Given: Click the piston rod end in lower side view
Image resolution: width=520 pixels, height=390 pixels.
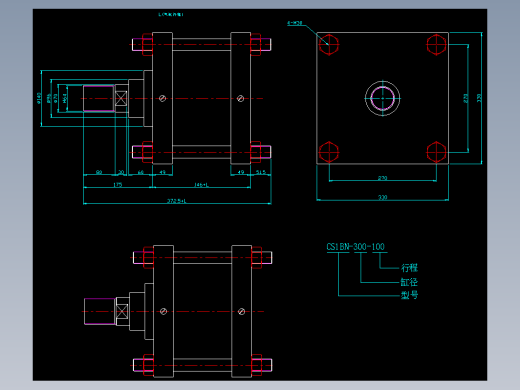Looking at the screenshot, I should (x=100, y=311).
